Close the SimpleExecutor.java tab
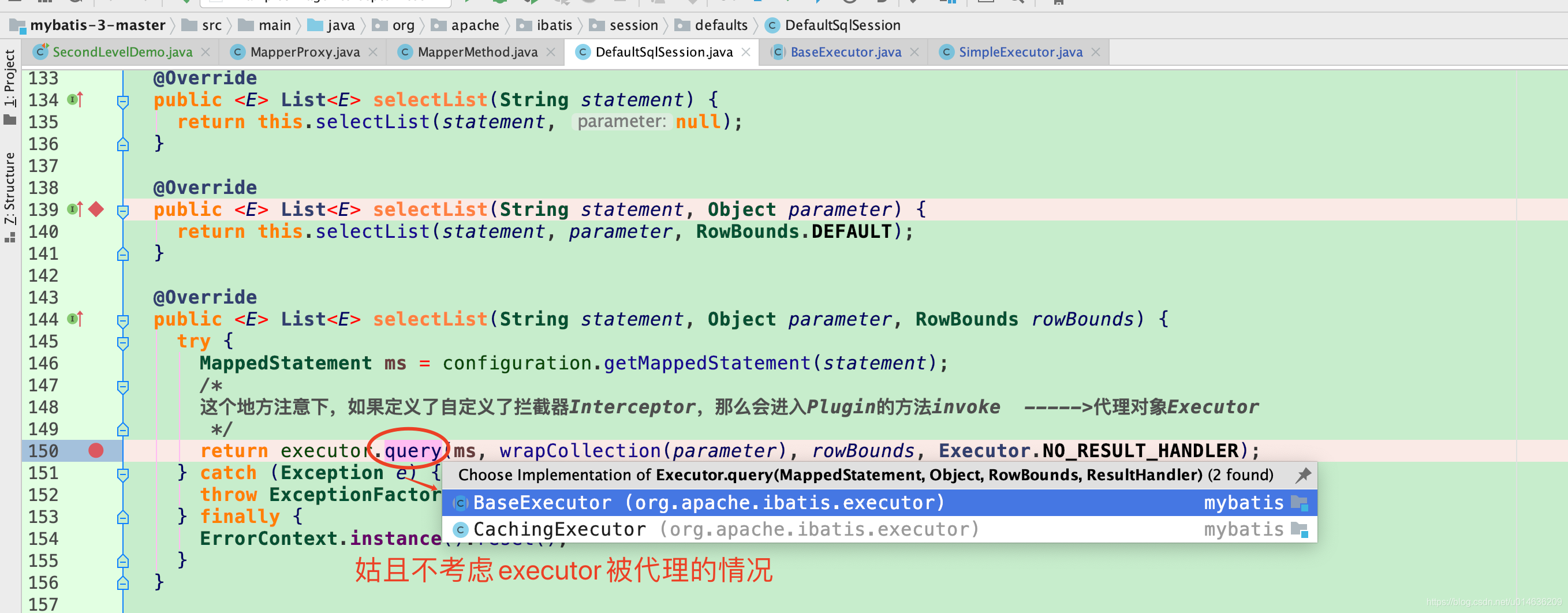The height and width of the screenshot is (613, 1568). tap(1096, 53)
